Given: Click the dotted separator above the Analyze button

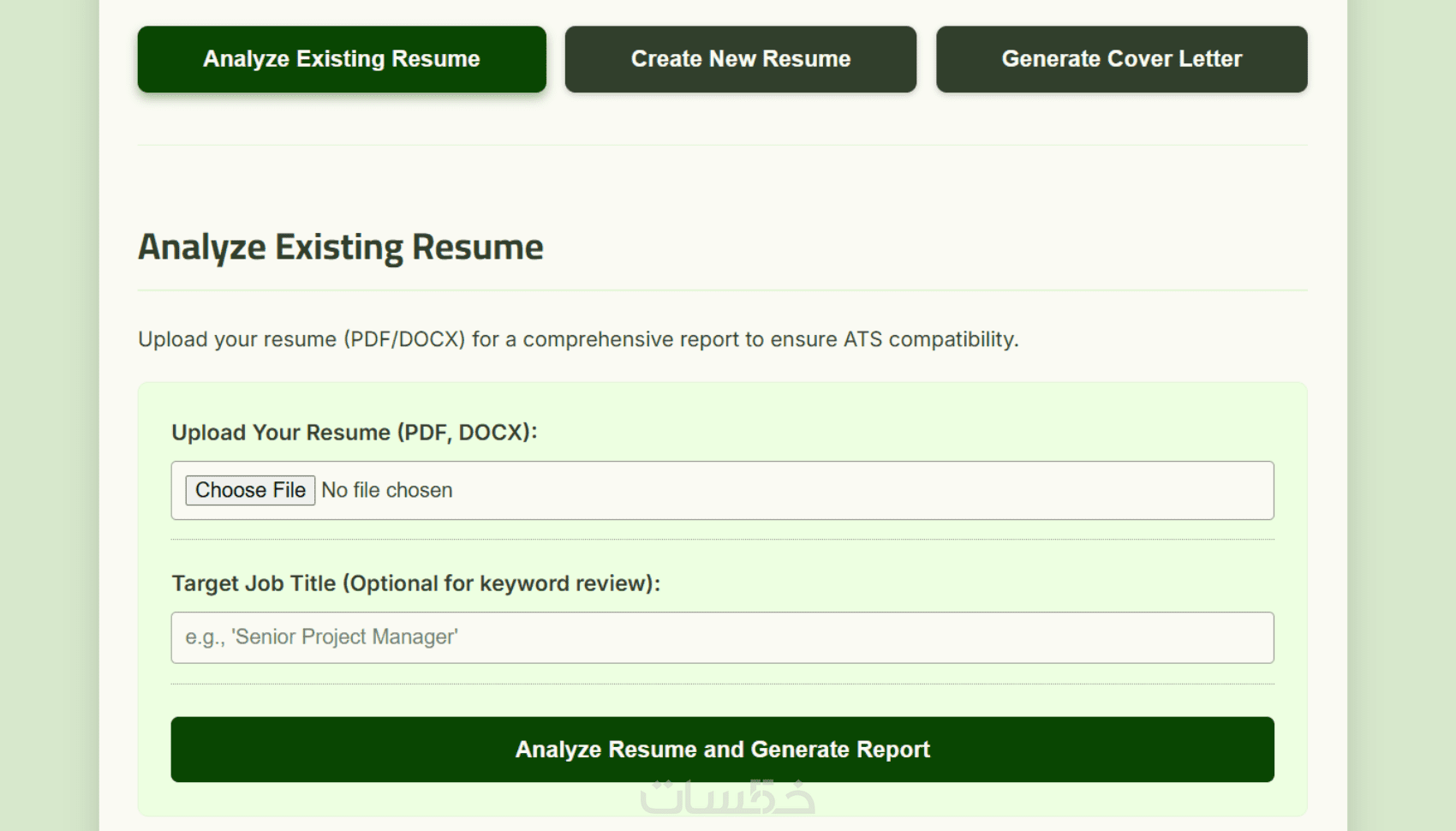Looking at the screenshot, I should [x=722, y=684].
